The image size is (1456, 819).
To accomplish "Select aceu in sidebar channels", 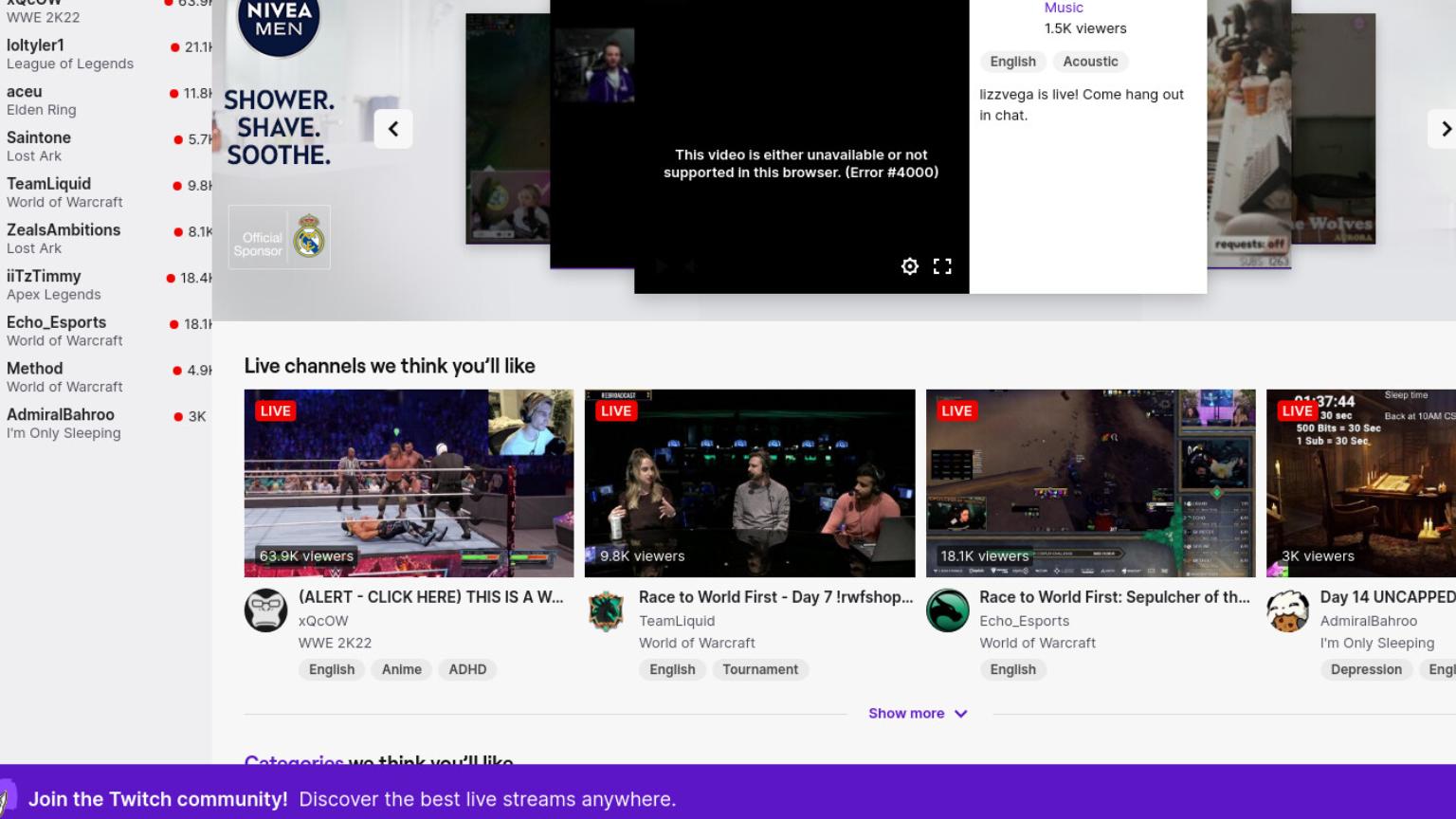I will [106, 100].
